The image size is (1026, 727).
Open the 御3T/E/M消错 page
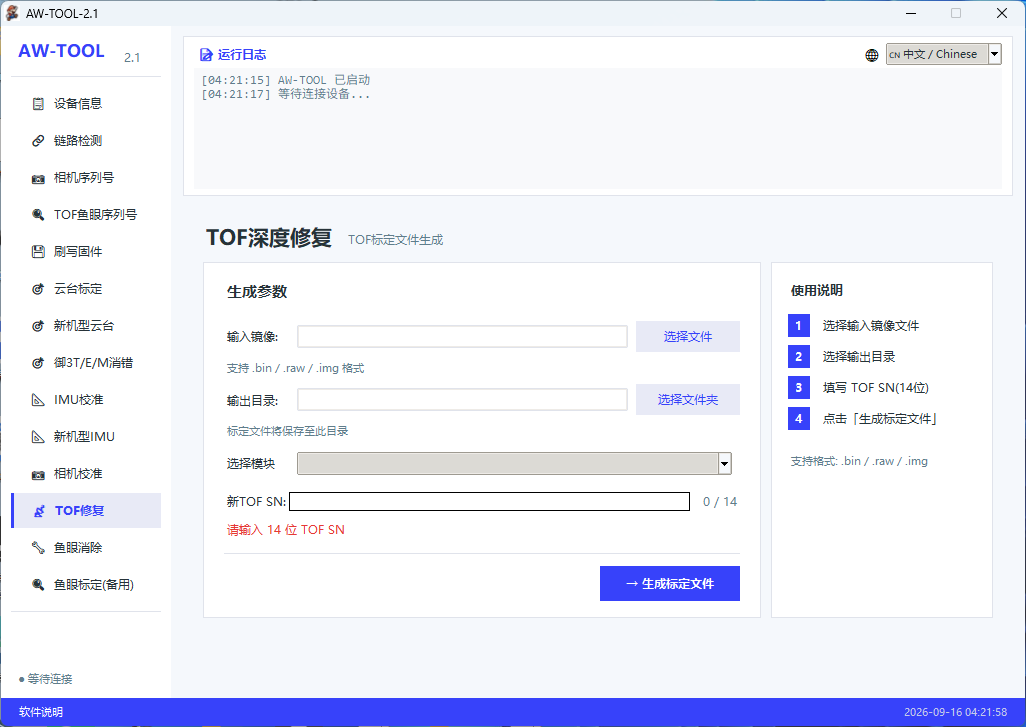point(86,363)
